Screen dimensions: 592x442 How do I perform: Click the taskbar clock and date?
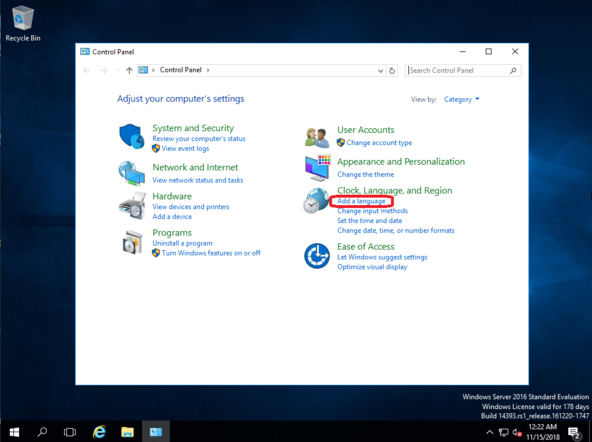tap(543, 432)
